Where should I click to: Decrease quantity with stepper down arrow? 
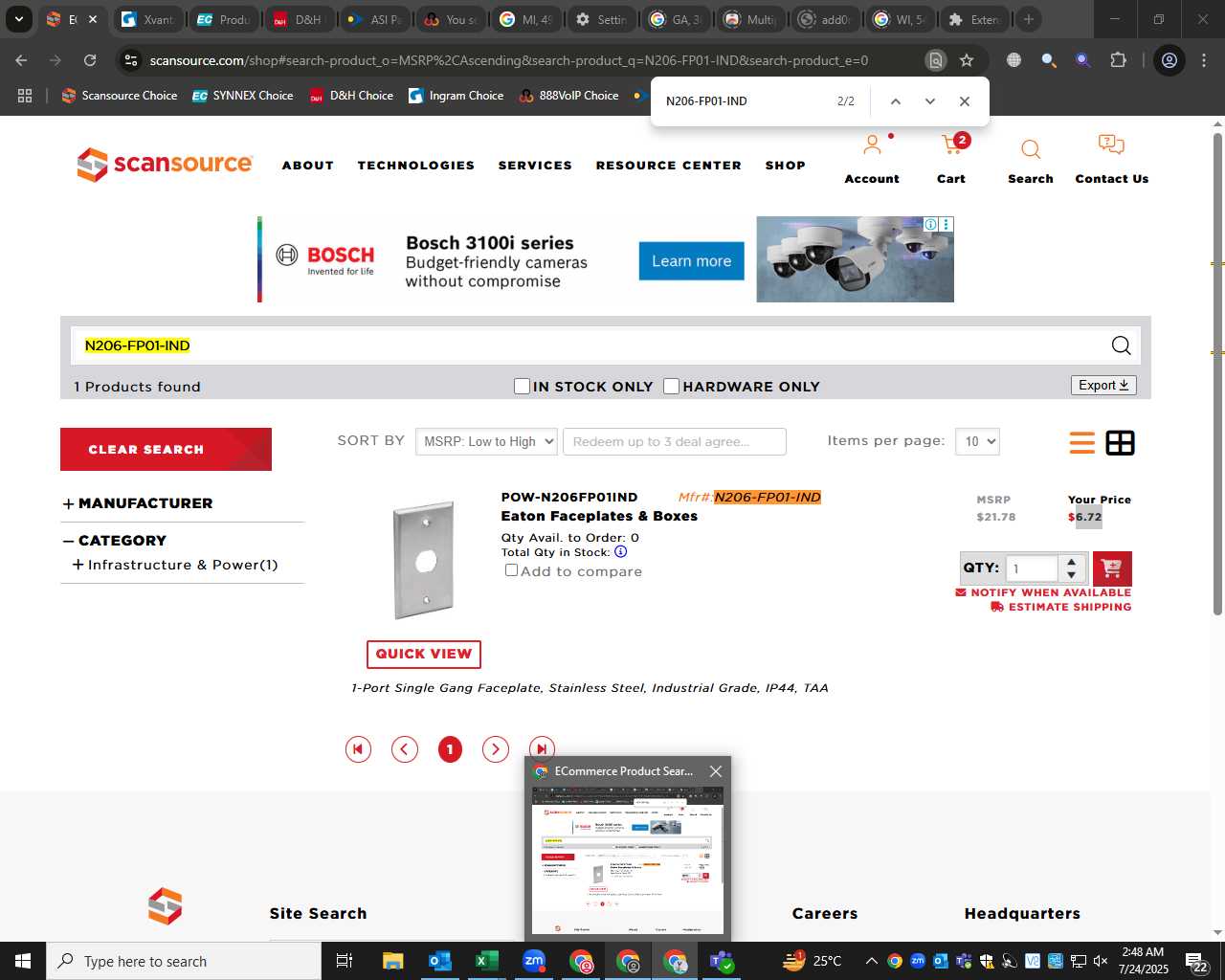[x=1072, y=575]
